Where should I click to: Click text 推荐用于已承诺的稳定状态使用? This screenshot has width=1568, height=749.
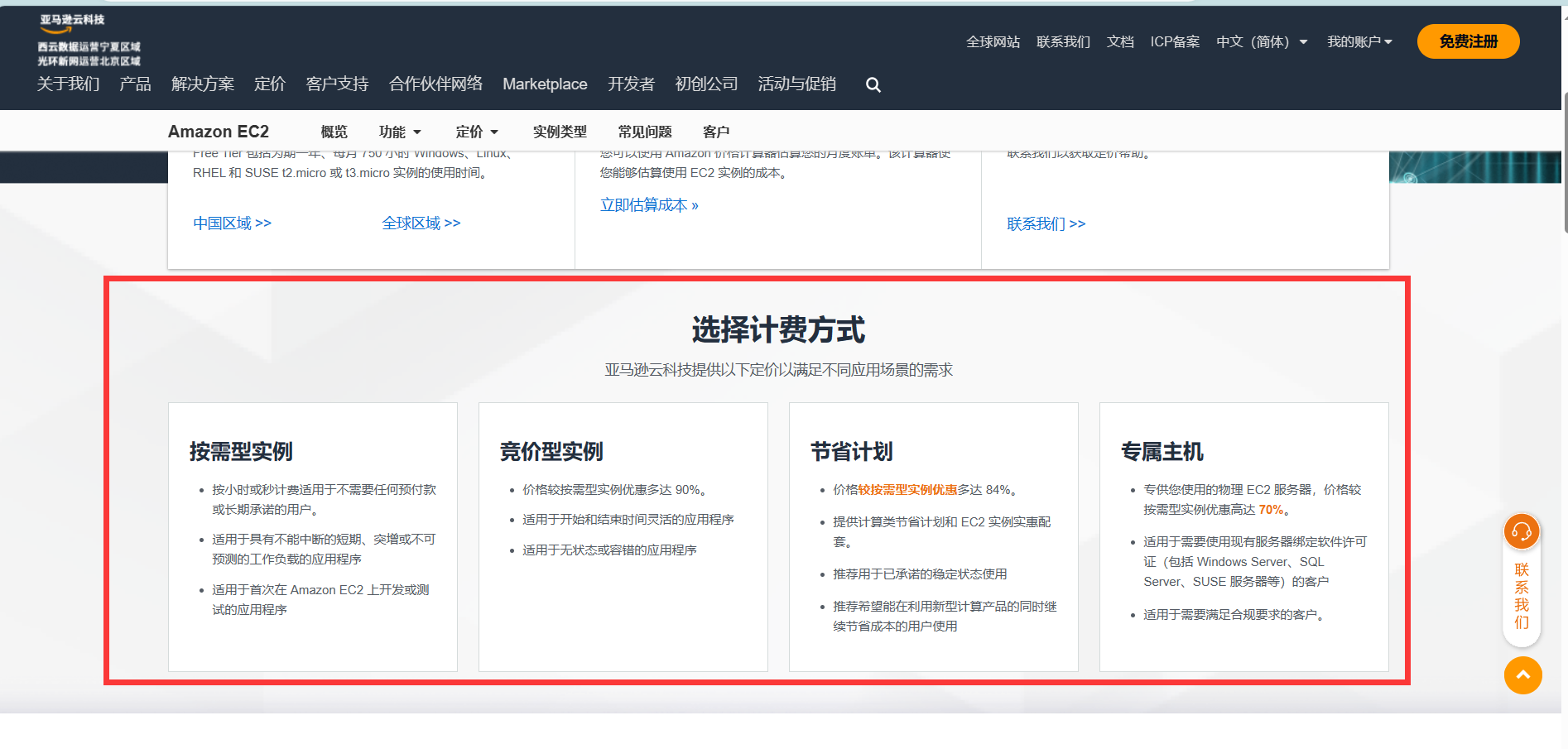click(x=920, y=574)
